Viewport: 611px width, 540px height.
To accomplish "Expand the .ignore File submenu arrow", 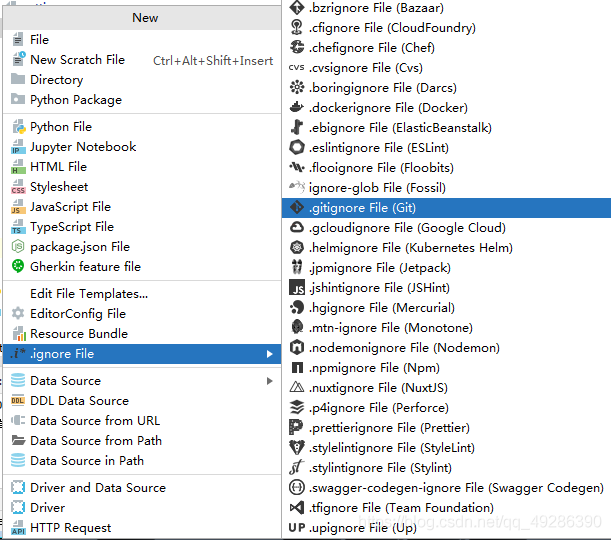I will coord(269,354).
